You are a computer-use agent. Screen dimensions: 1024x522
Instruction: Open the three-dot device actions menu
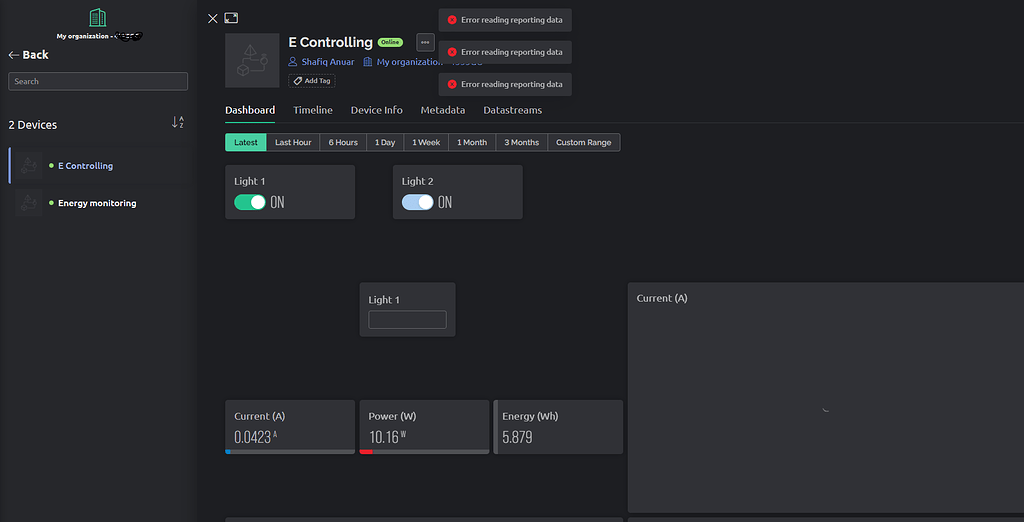click(425, 42)
